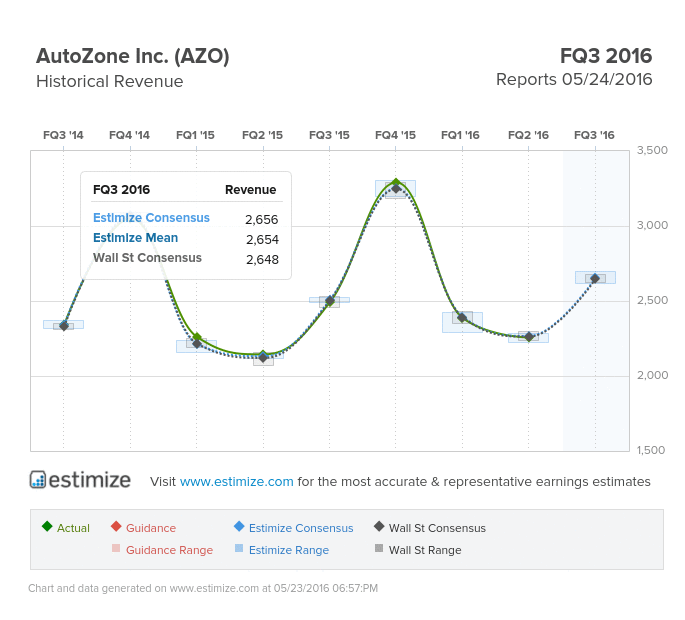Click the blue Estimize Consensus legend diamond
The height and width of the screenshot is (620, 685).
[239, 526]
